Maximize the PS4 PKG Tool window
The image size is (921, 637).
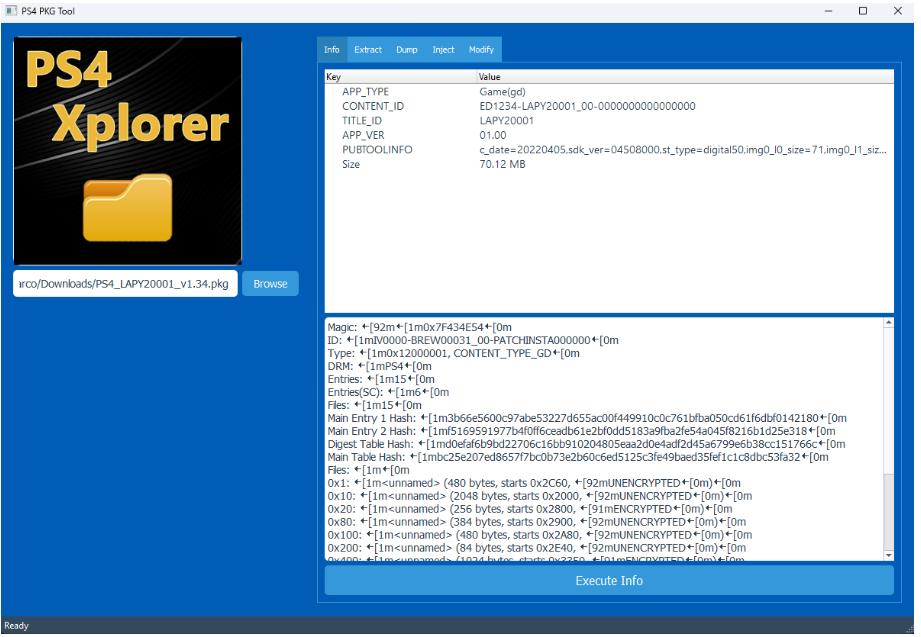point(862,11)
